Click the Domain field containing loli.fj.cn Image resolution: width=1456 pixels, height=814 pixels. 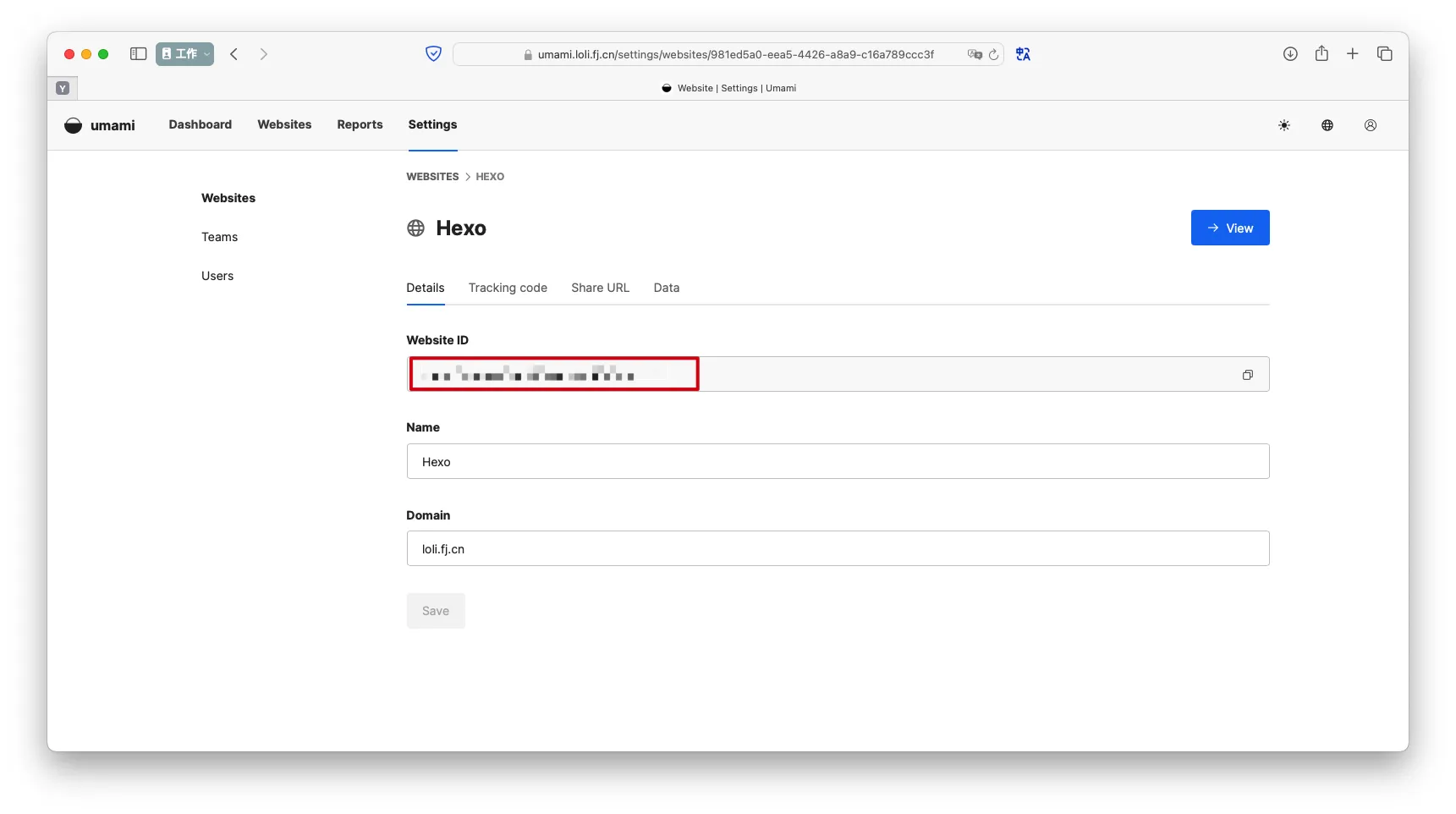click(838, 548)
